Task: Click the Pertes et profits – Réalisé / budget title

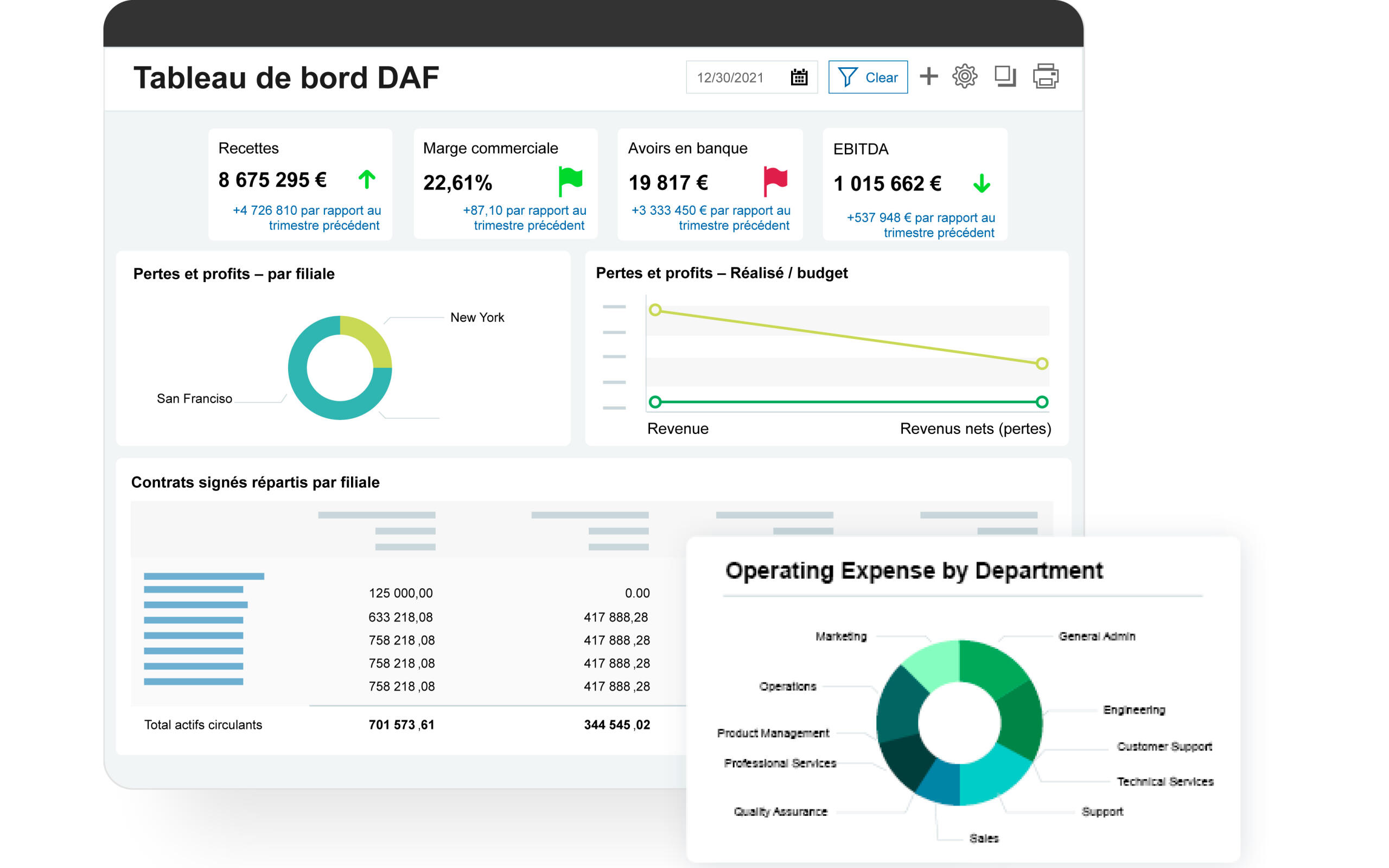Action: [x=722, y=273]
